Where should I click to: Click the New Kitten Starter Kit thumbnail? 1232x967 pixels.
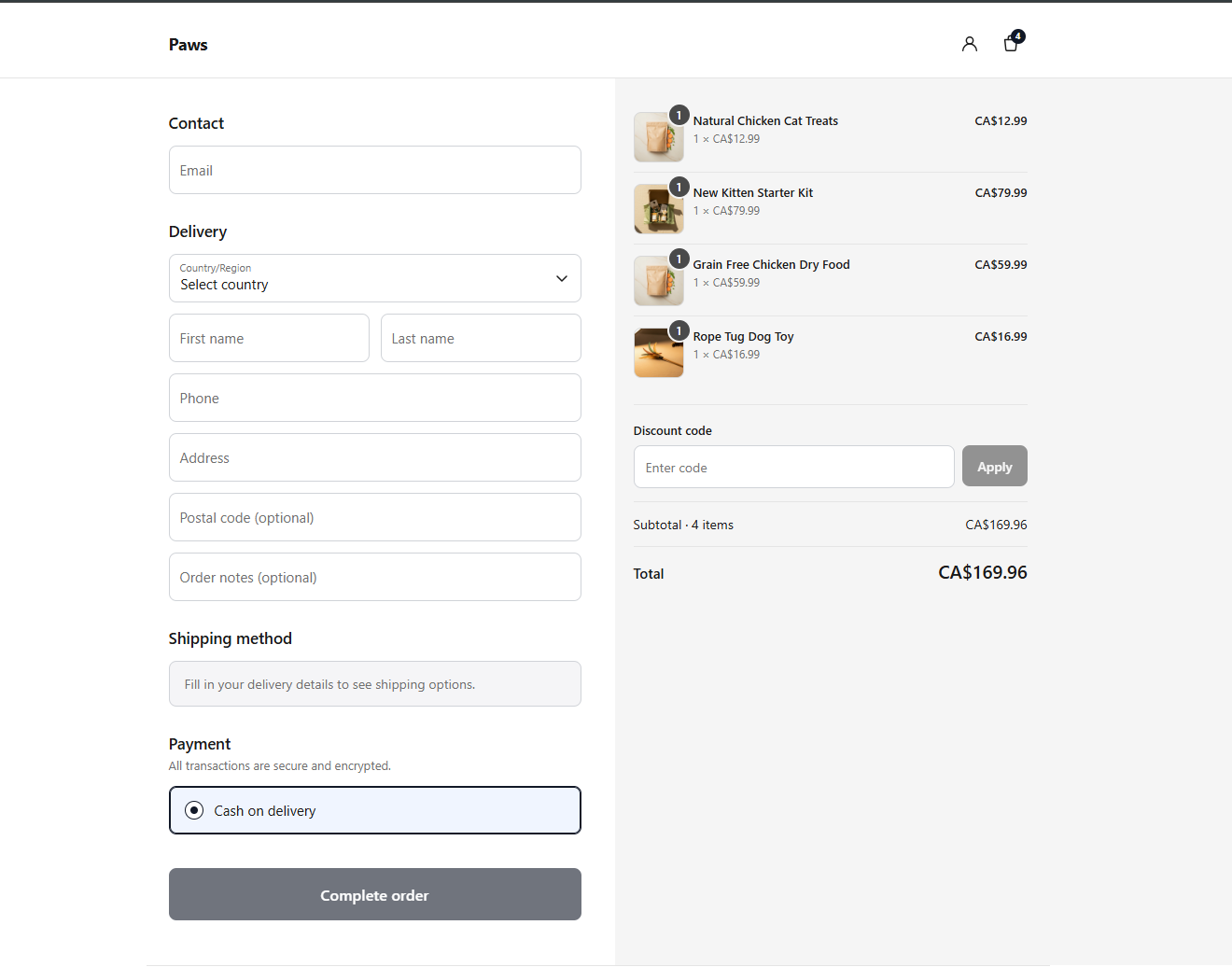(x=658, y=209)
